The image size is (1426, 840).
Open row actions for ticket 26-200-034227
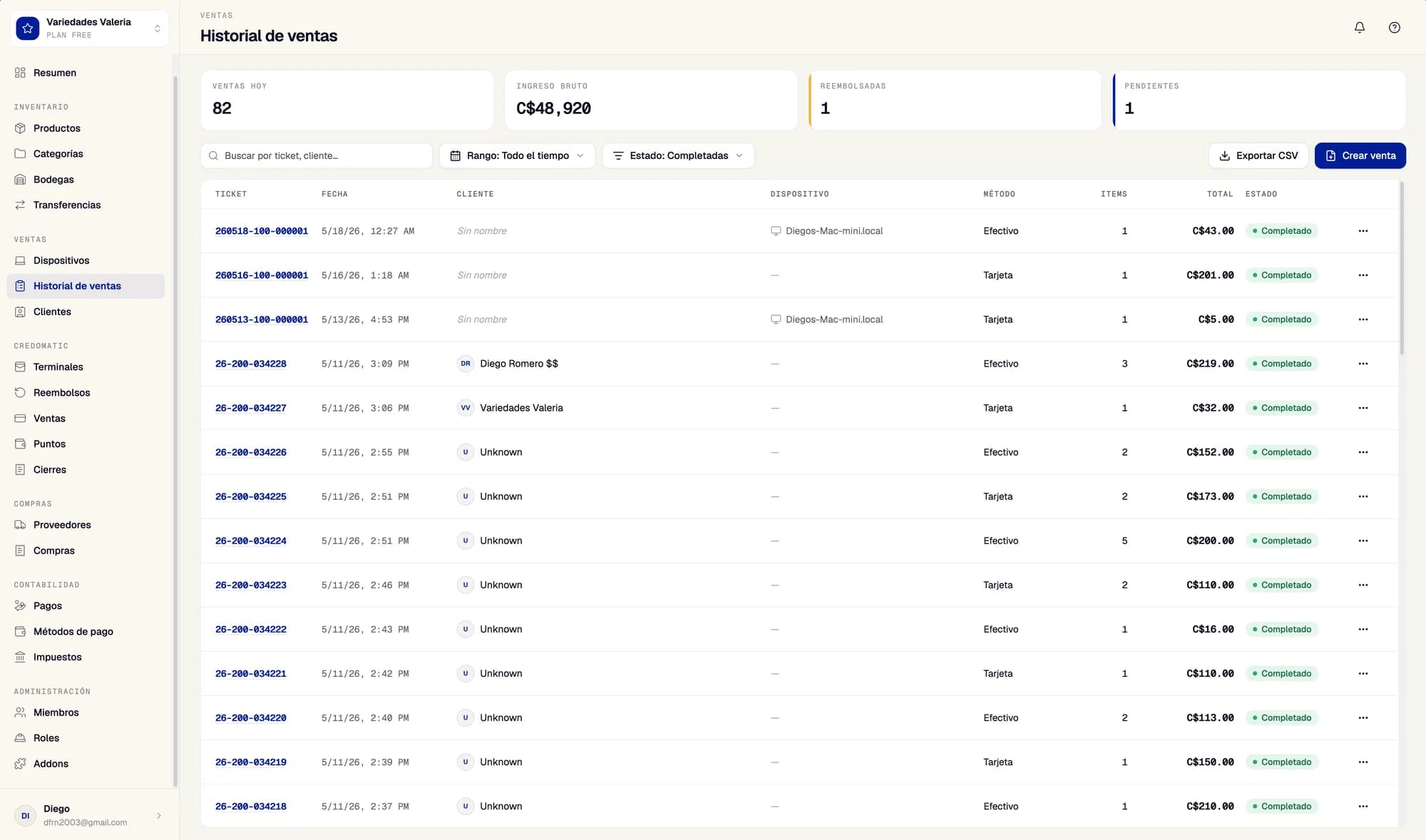pos(1363,408)
